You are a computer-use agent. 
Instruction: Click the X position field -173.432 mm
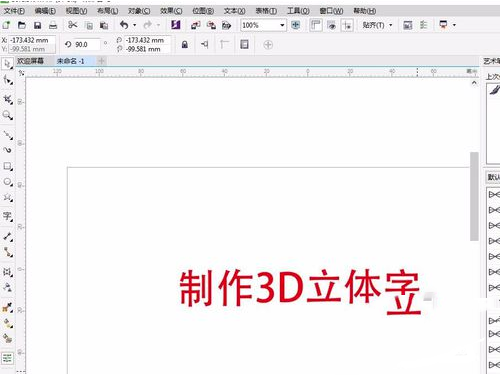[x=32, y=40]
